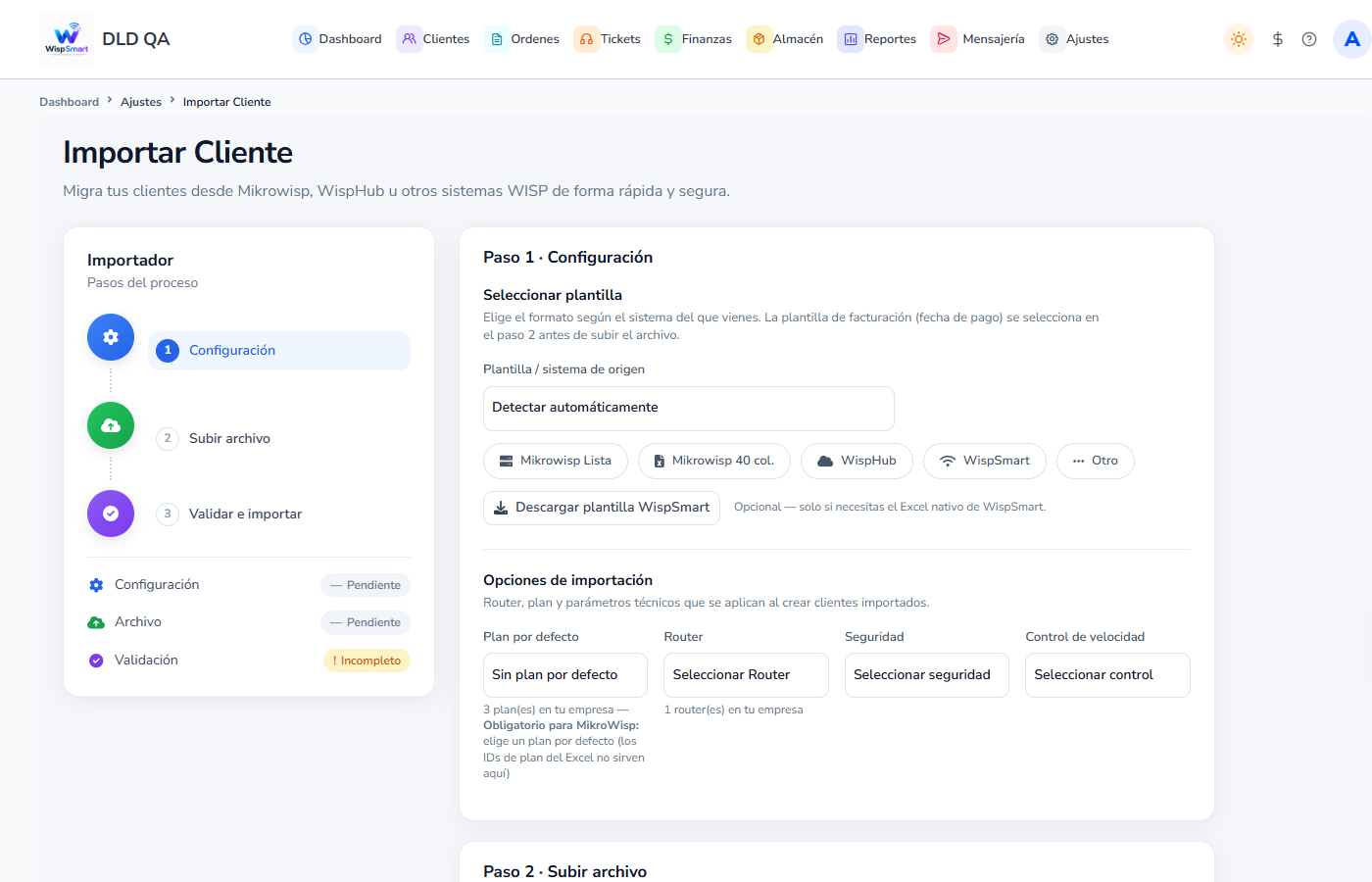The image size is (1372, 882).
Task: Click the step number 1 badge
Action: (x=168, y=350)
